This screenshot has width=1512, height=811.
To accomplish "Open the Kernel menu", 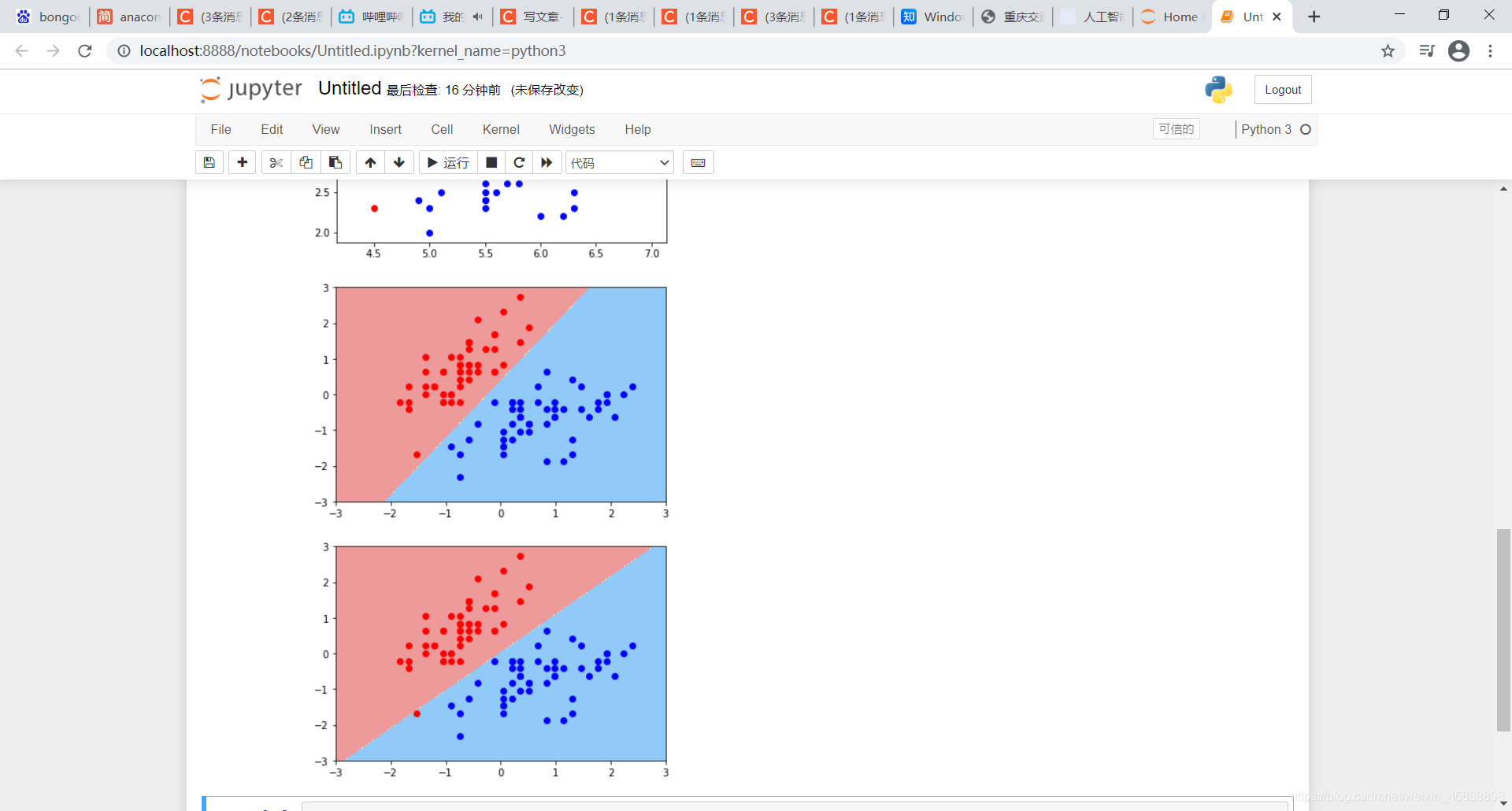I will click(x=501, y=129).
